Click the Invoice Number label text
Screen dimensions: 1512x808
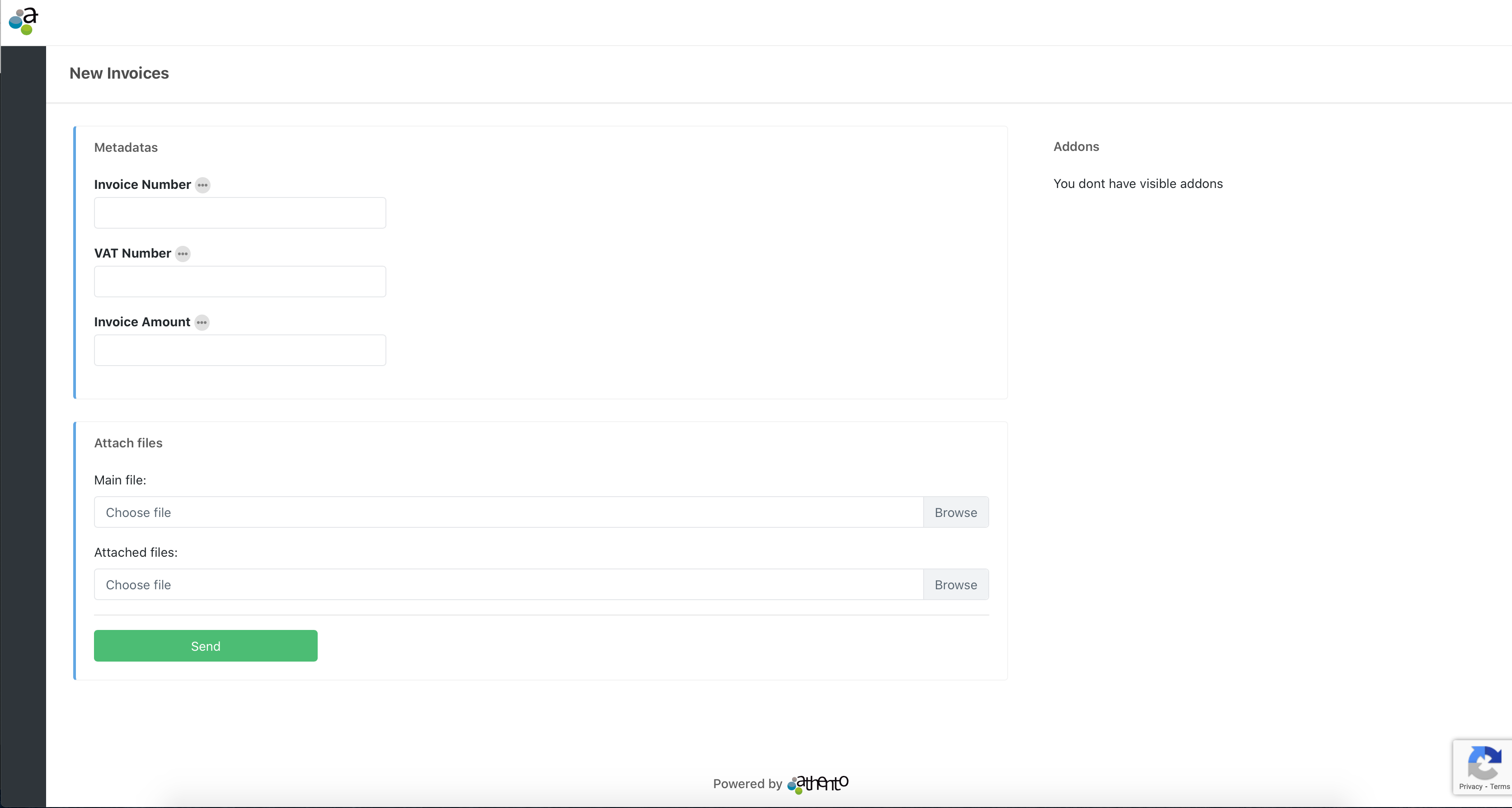[x=142, y=184]
